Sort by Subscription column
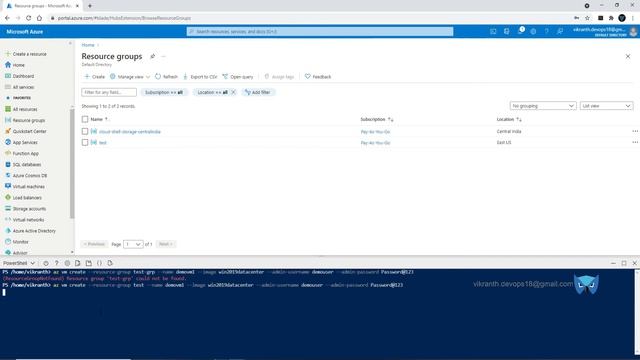 click(376, 119)
